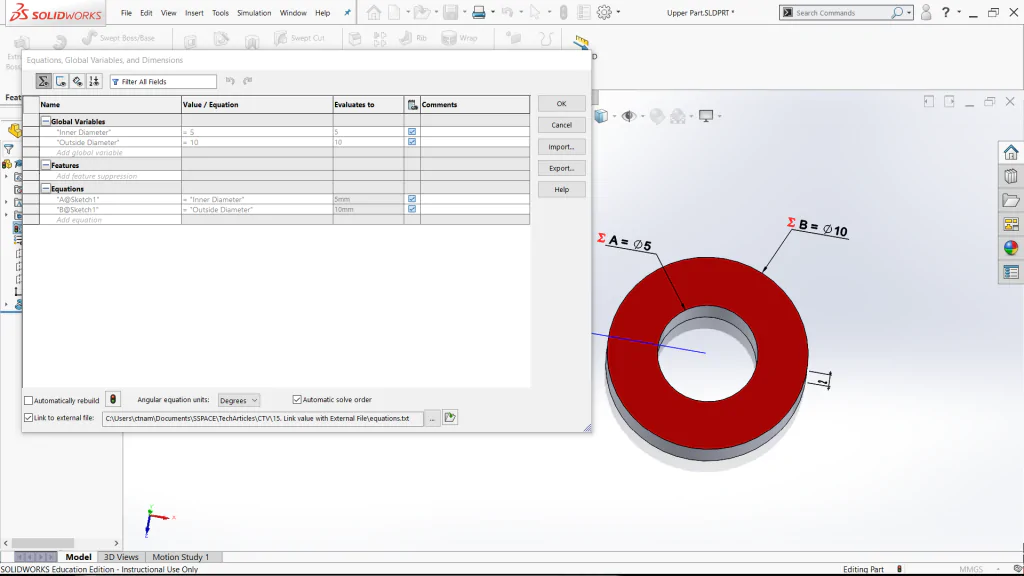Click the View Orientation cube icon
The width and height of the screenshot is (1024, 576).
pyautogui.click(x=601, y=116)
